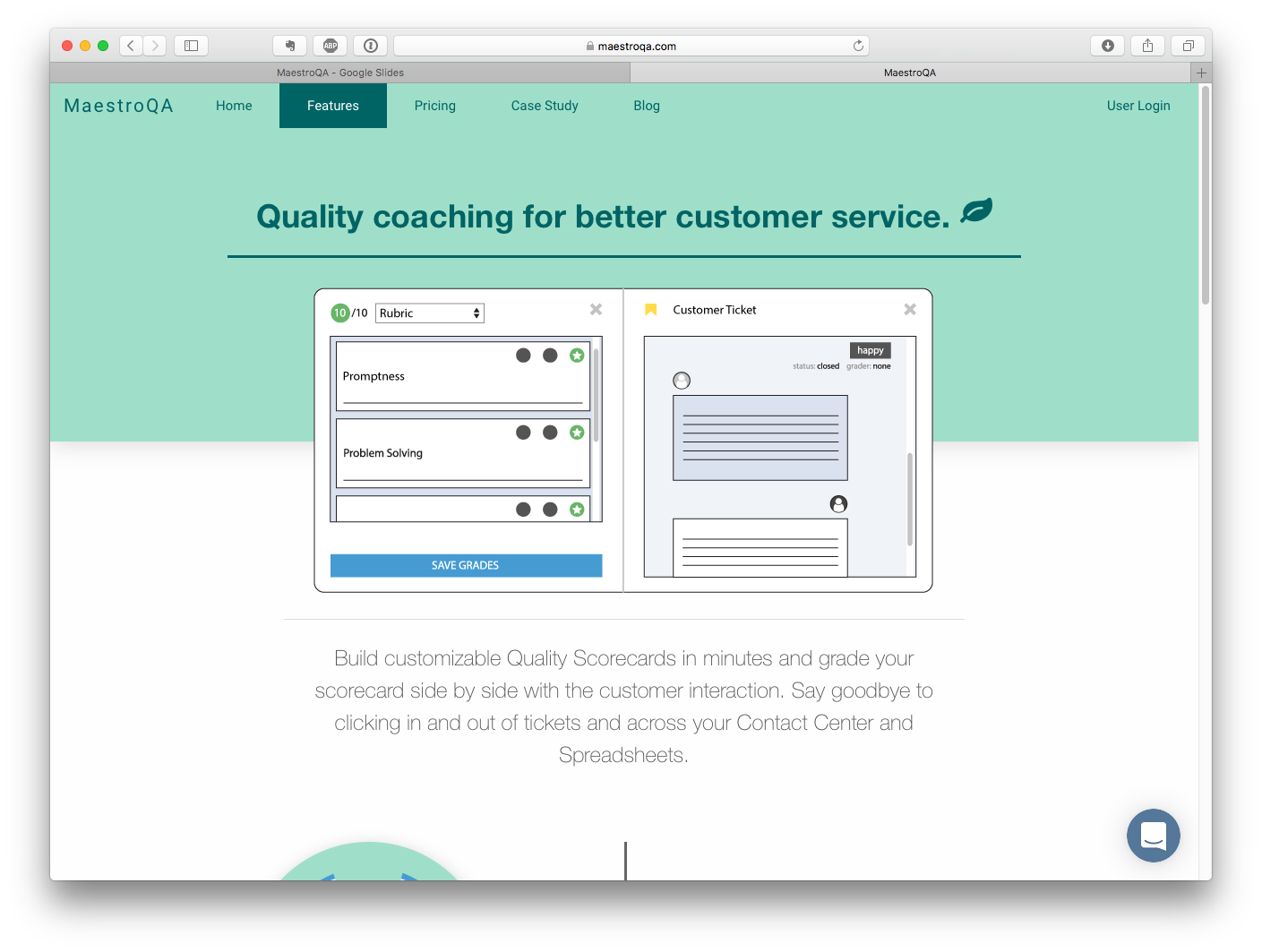
Task: Click the customer message block
Action: coord(760,438)
